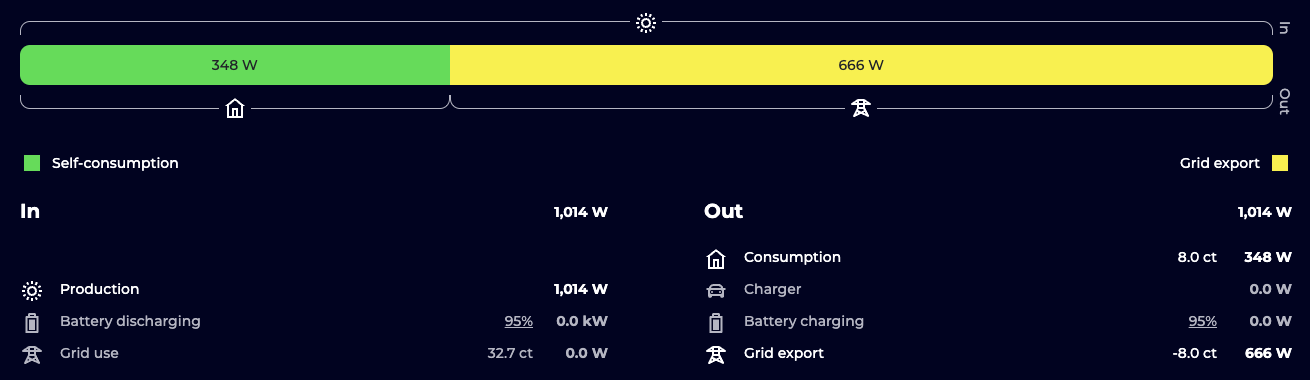The width and height of the screenshot is (1310, 380).
Task: Click the battery icon beside Battery charging
Action: [716, 322]
